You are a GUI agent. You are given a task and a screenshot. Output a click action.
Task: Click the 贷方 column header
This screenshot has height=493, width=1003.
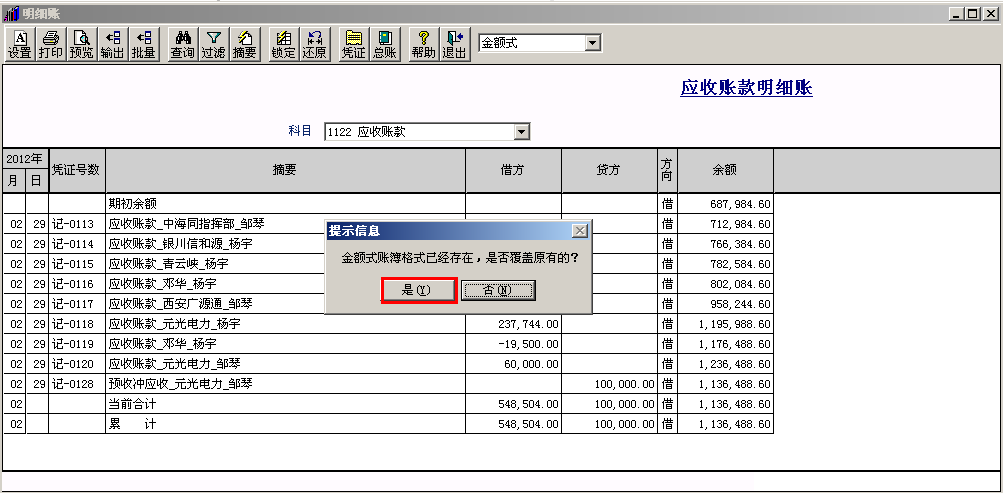click(609, 170)
